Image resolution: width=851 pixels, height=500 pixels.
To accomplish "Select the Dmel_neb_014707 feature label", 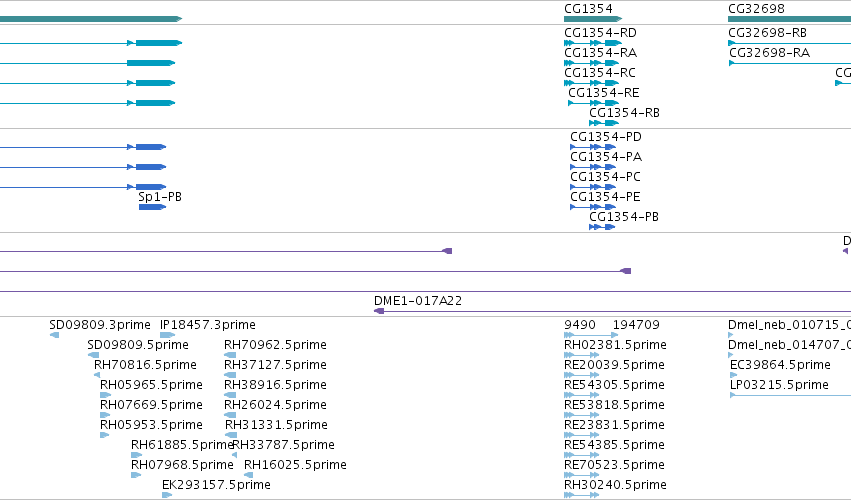I will click(789, 345).
